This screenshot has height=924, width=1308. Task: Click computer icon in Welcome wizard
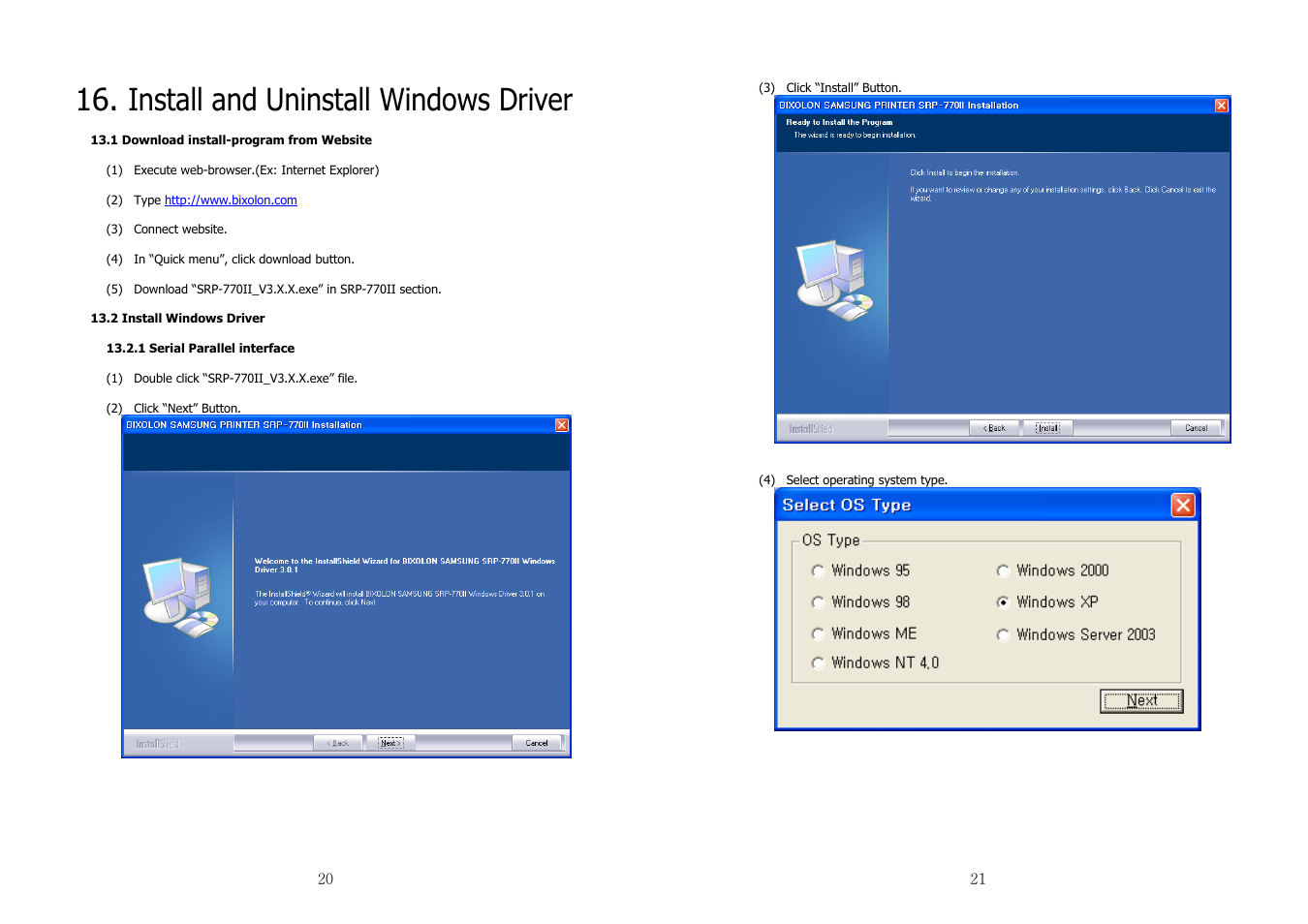180,598
